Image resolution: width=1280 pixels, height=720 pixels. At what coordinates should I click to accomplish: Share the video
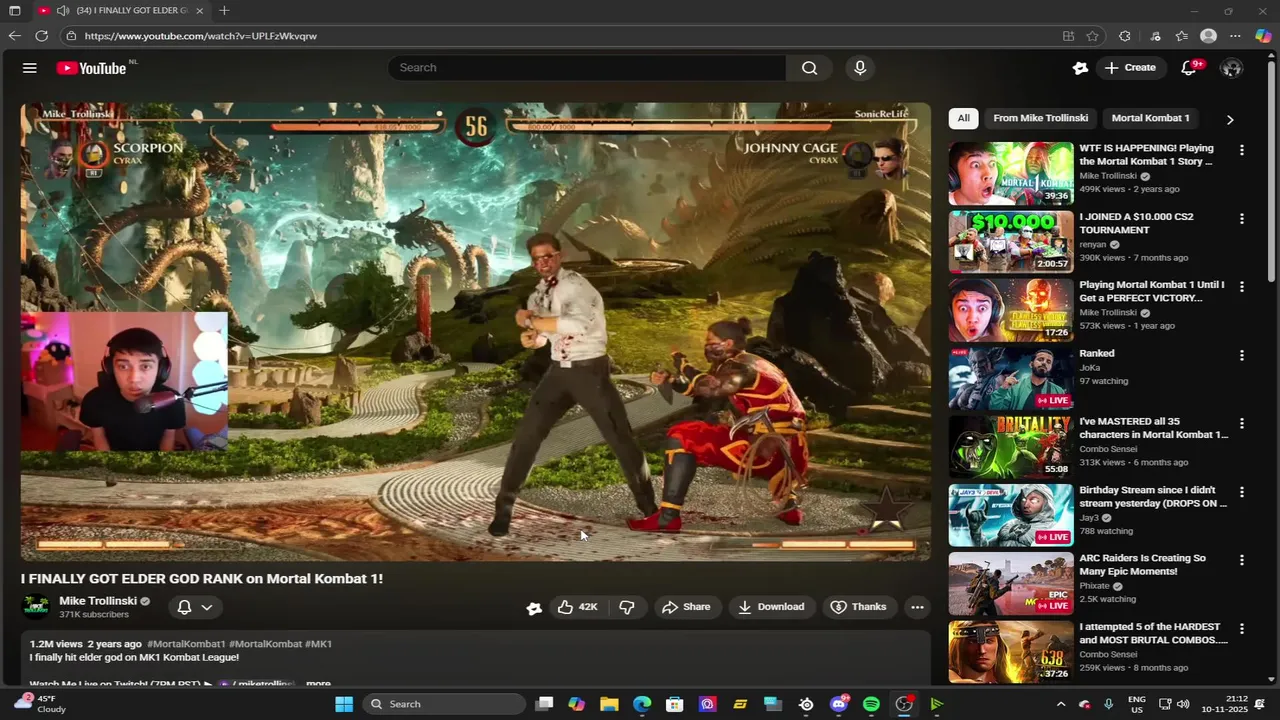coord(686,607)
